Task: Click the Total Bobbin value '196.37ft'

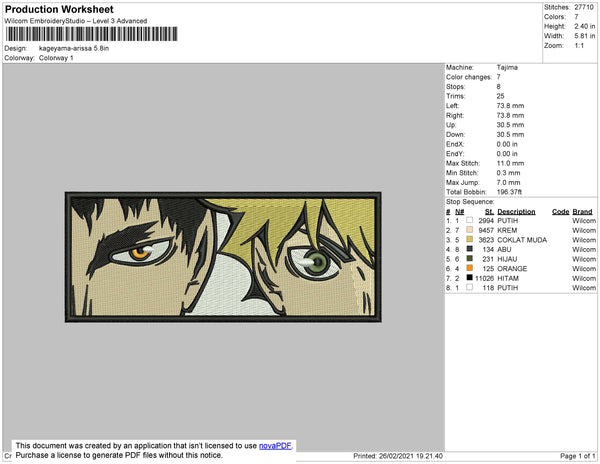Action: point(509,192)
